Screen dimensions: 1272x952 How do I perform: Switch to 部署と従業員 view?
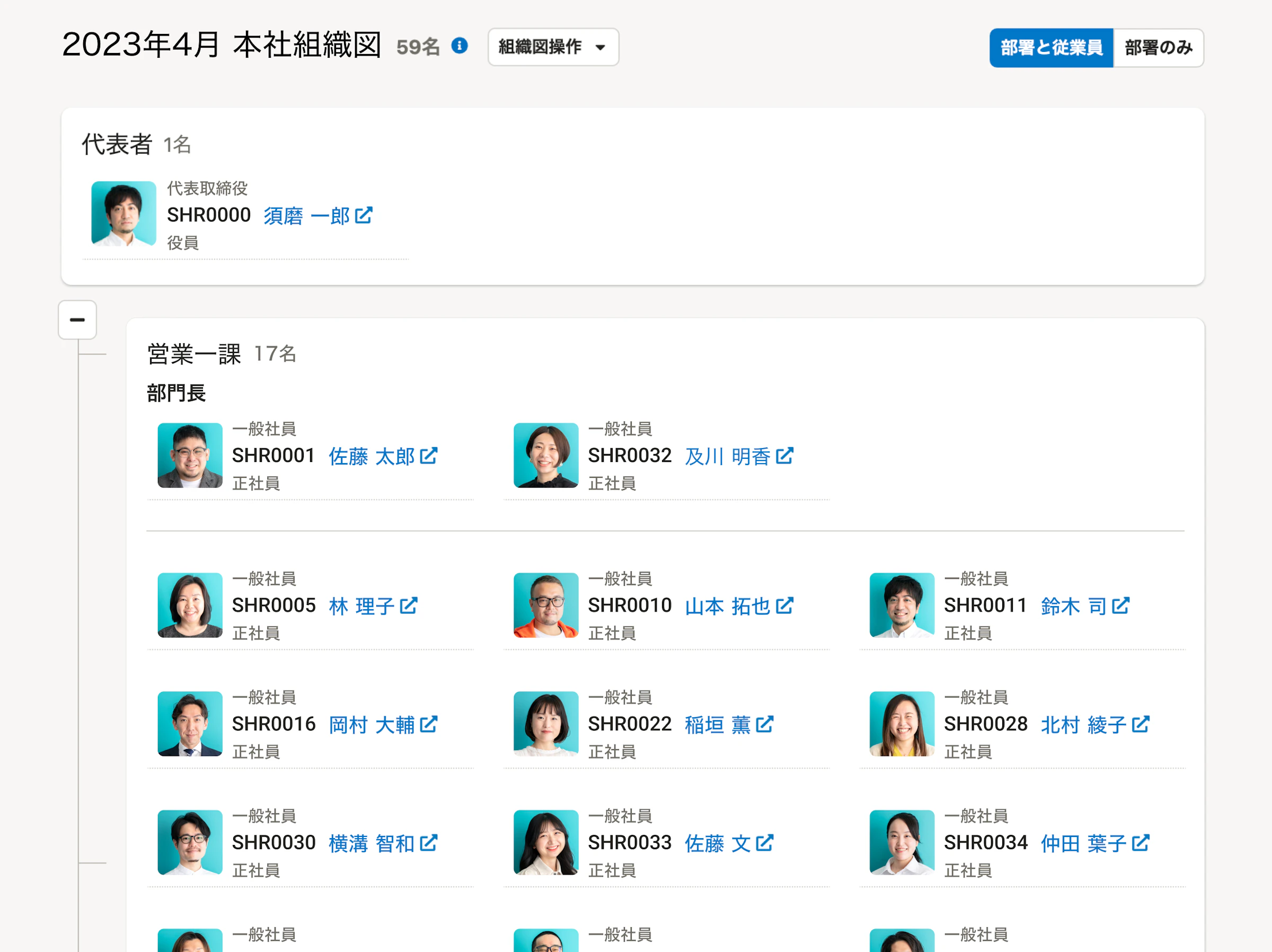(x=1051, y=48)
